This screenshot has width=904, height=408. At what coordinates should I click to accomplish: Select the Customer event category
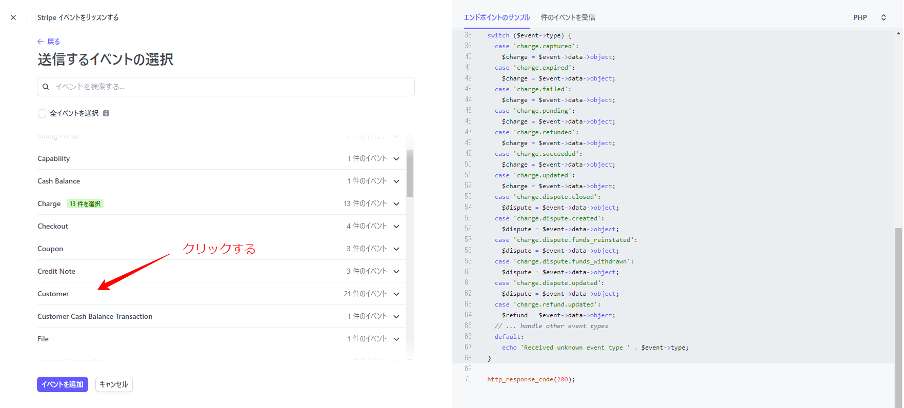point(54,294)
